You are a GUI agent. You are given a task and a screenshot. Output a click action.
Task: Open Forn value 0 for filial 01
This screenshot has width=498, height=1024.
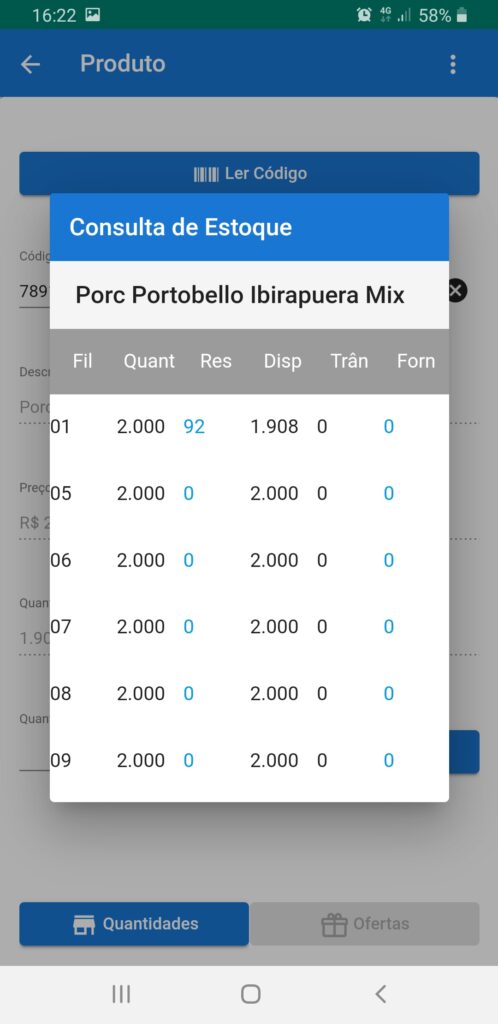tap(388, 427)
